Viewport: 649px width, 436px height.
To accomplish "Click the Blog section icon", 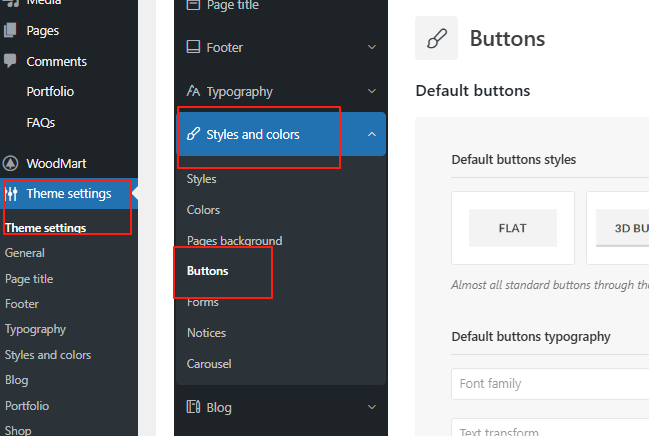I will point(194,407).
